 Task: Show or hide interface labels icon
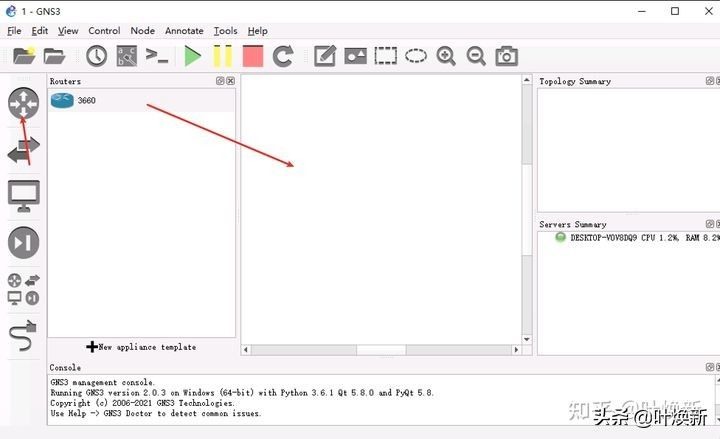point(126,56)
